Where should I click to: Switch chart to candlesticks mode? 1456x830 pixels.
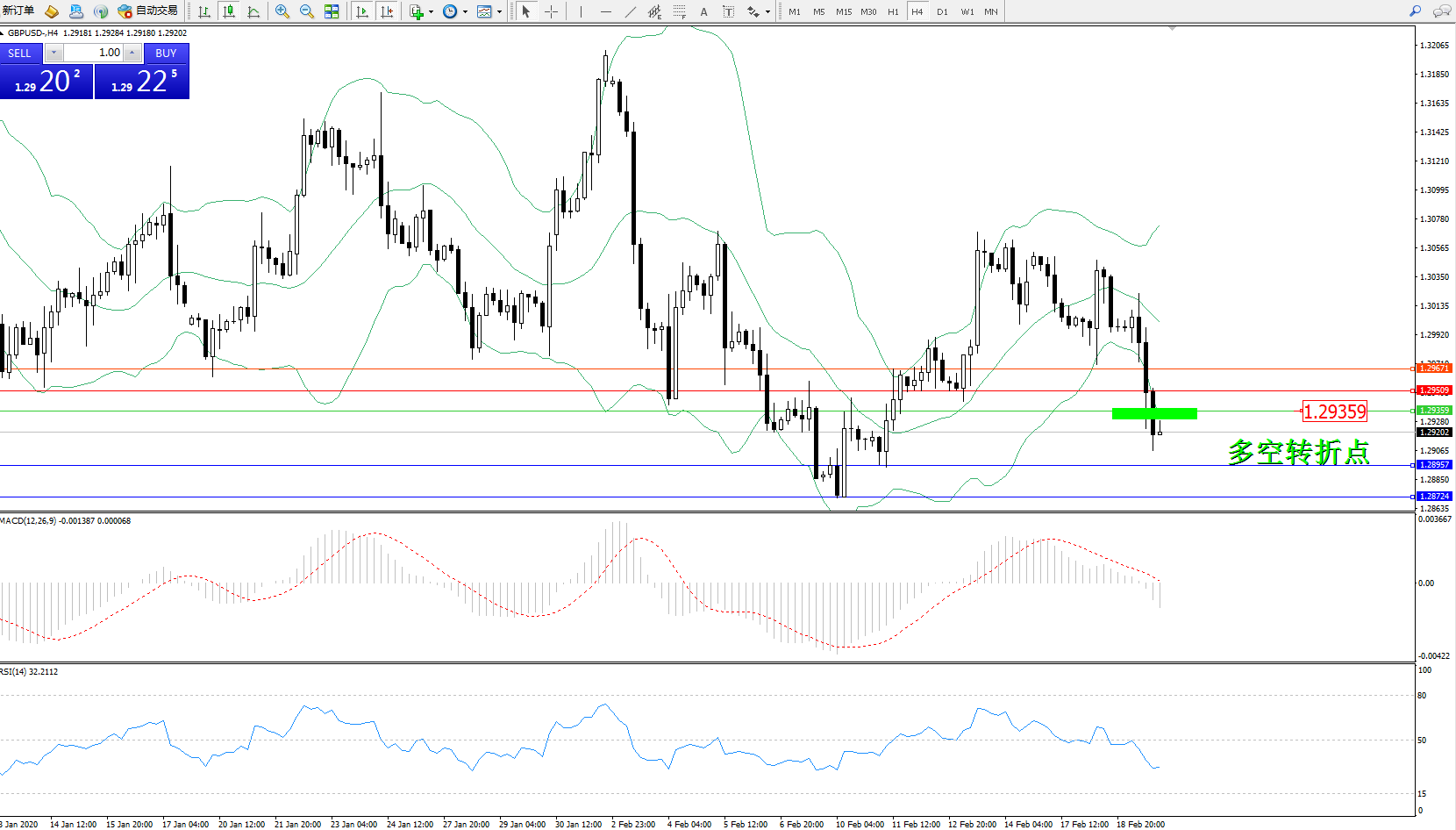(x=229, y=11)
